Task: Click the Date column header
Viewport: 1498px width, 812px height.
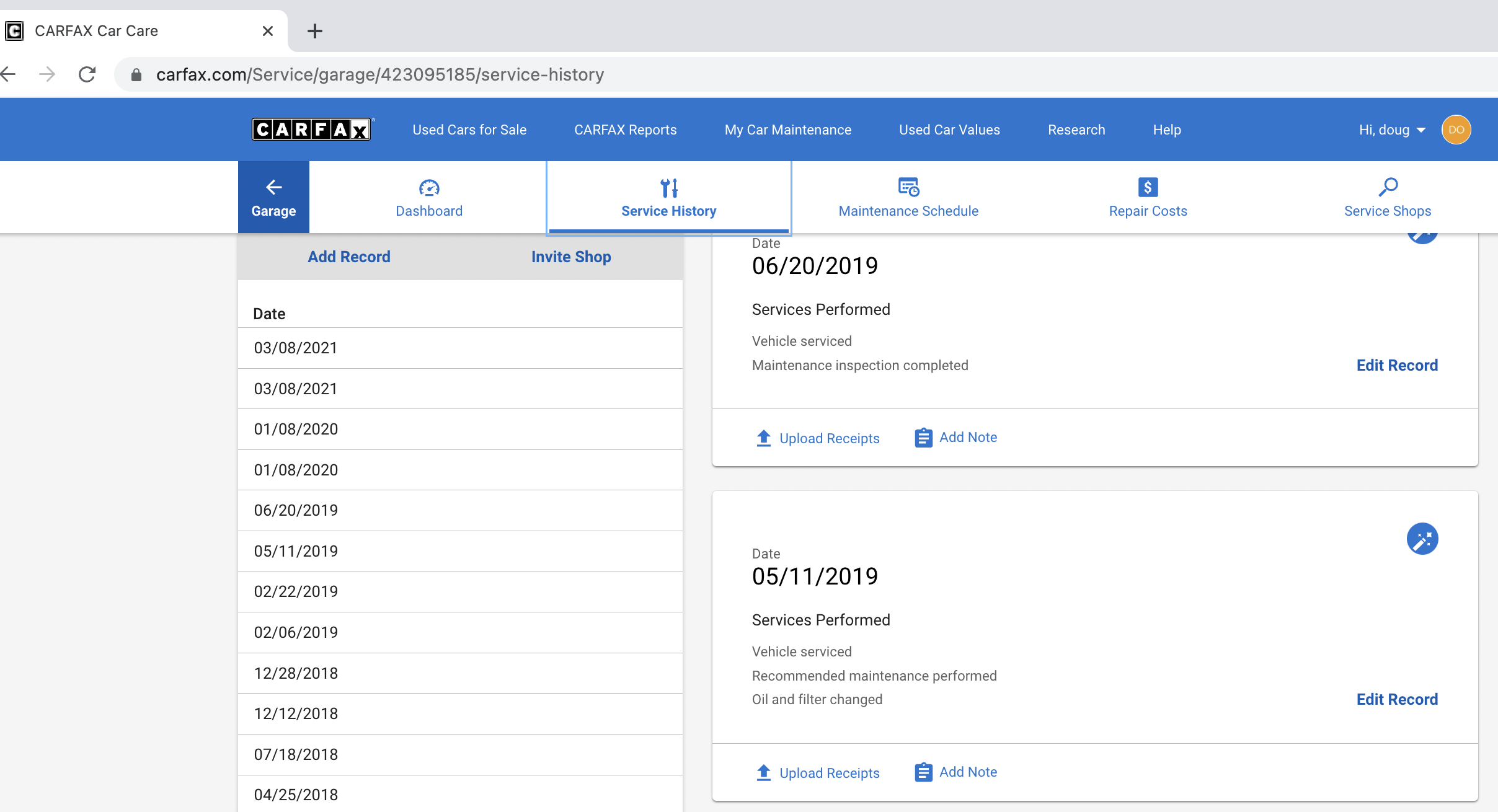Action: point(269,314)
